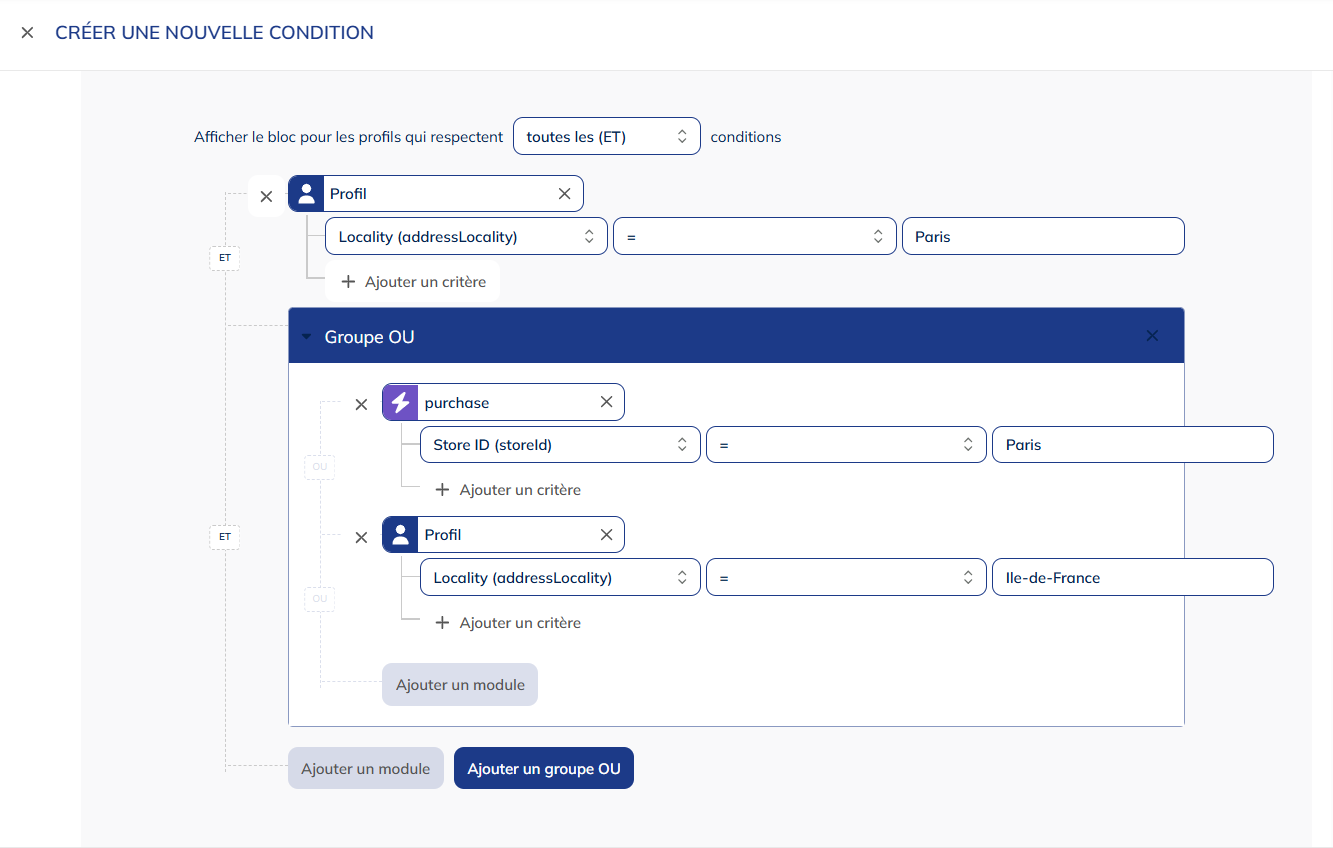The image size is (1333, 848).
Task: Collapse the Groupe OU section
Action: click(307, 337)
